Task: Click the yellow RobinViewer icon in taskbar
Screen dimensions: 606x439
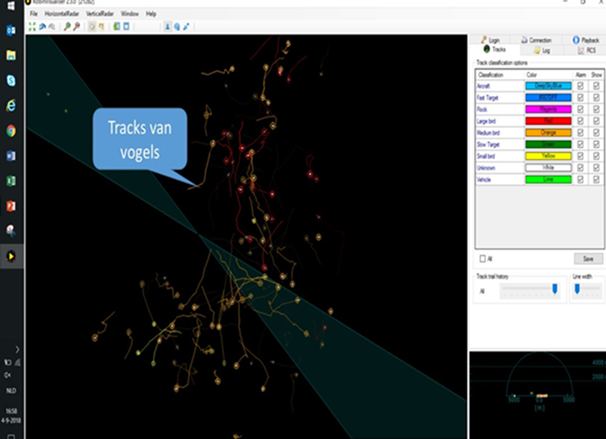Action: pos(11,256)
